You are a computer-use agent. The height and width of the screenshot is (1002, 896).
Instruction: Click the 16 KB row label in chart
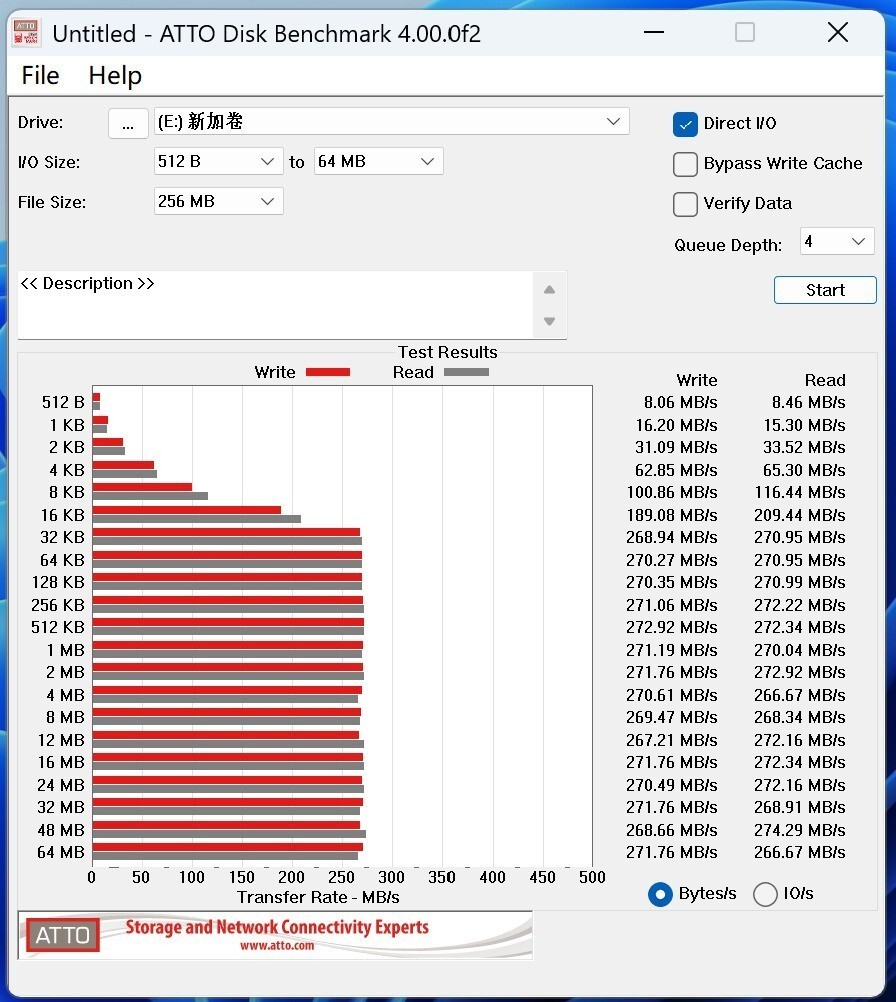click(63, 515)
